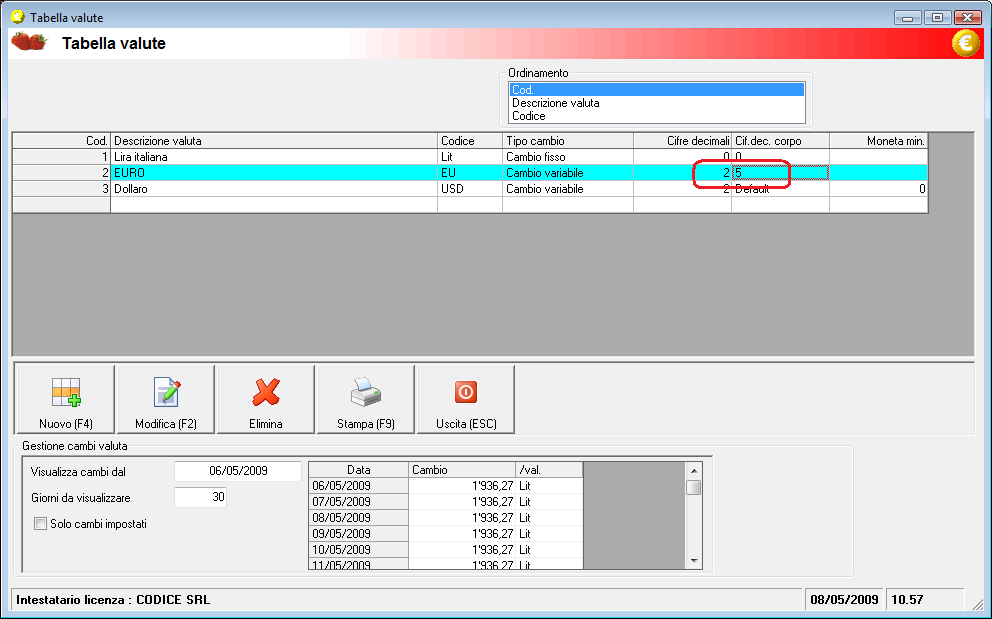
Task: Click the Modifica (F2) pencil document icon
Action: click(x=167, y=392)
